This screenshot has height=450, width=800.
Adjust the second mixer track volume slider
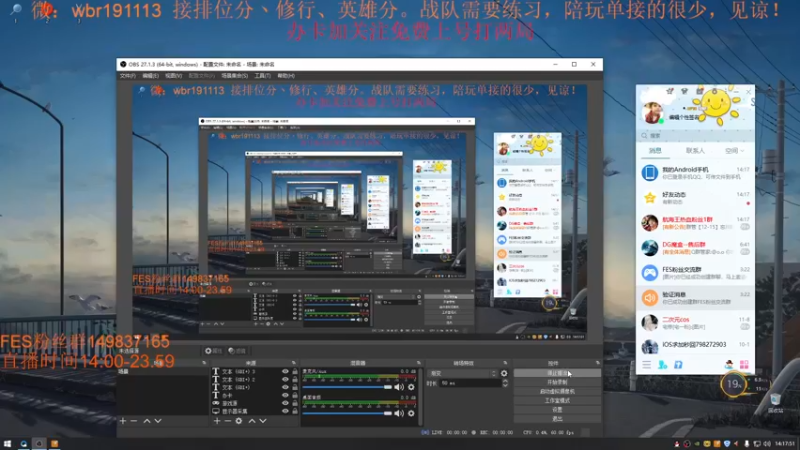pyautogui.click(x=347, y=413)
